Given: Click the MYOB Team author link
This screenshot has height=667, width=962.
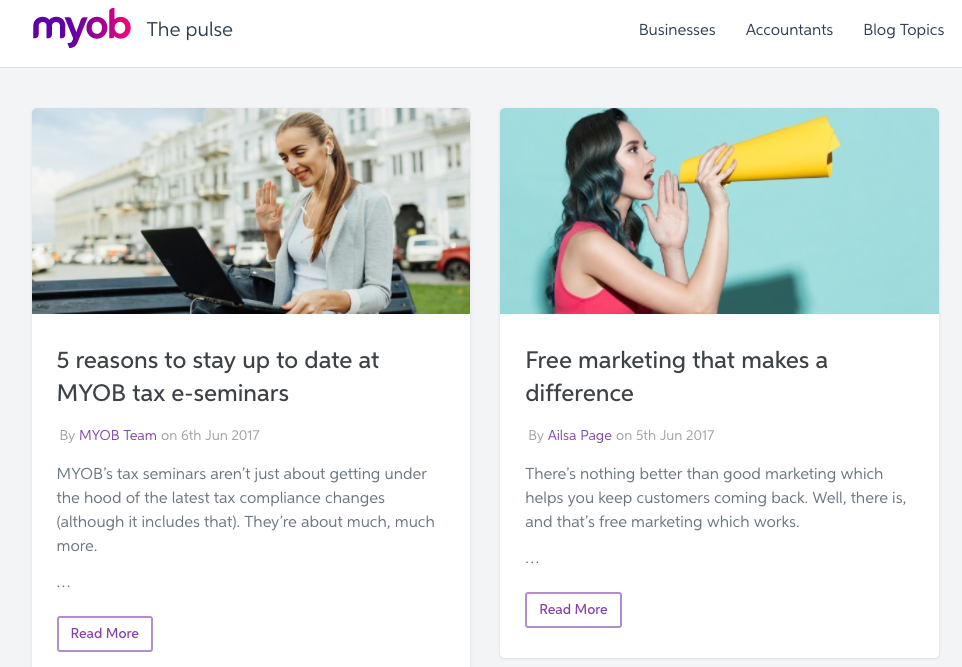Looking at the screenshot, I should pos(117,435).
